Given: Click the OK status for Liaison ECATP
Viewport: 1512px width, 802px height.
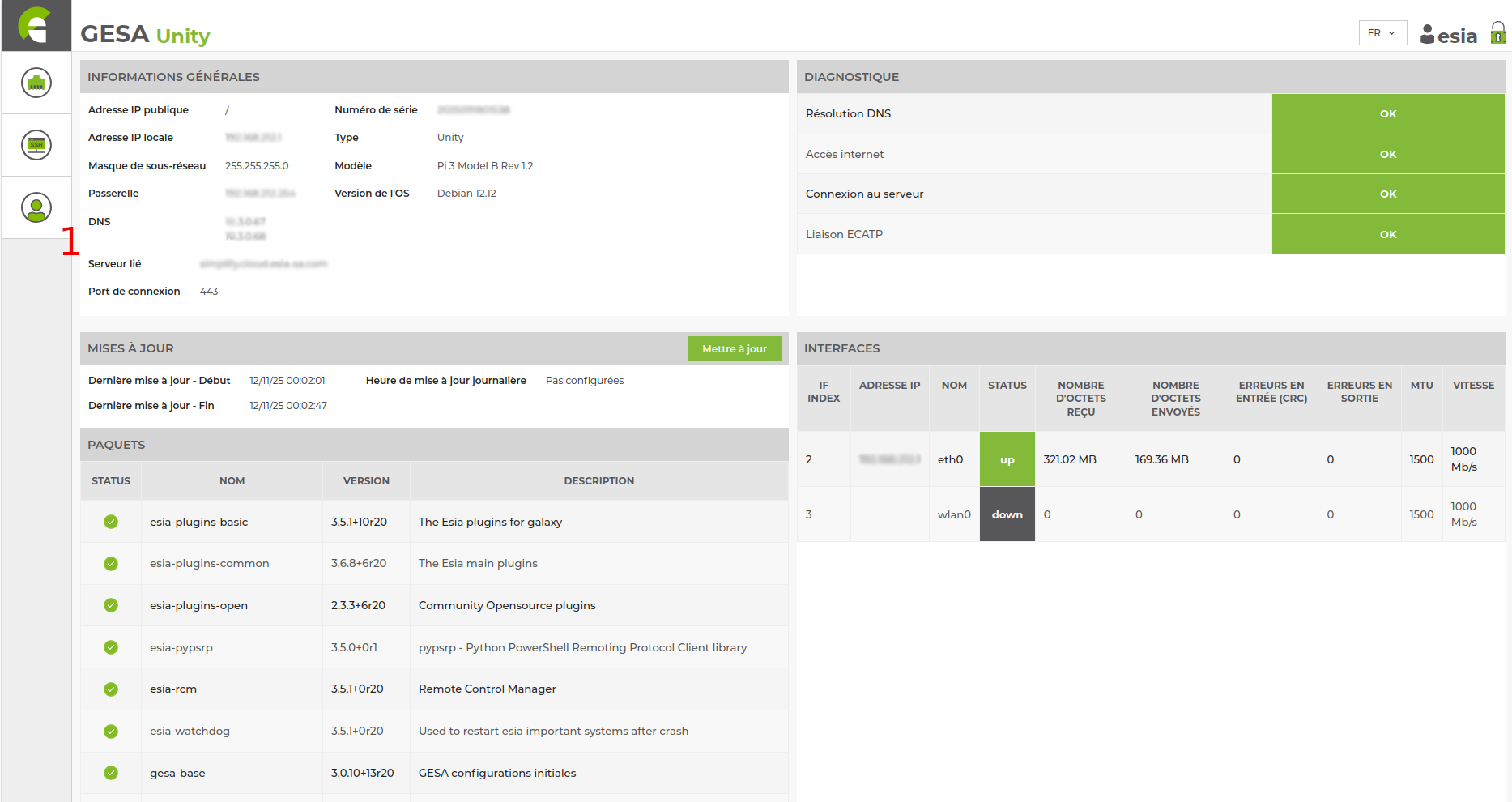Looking at the screenshot, I should [x=1387, y=234].
